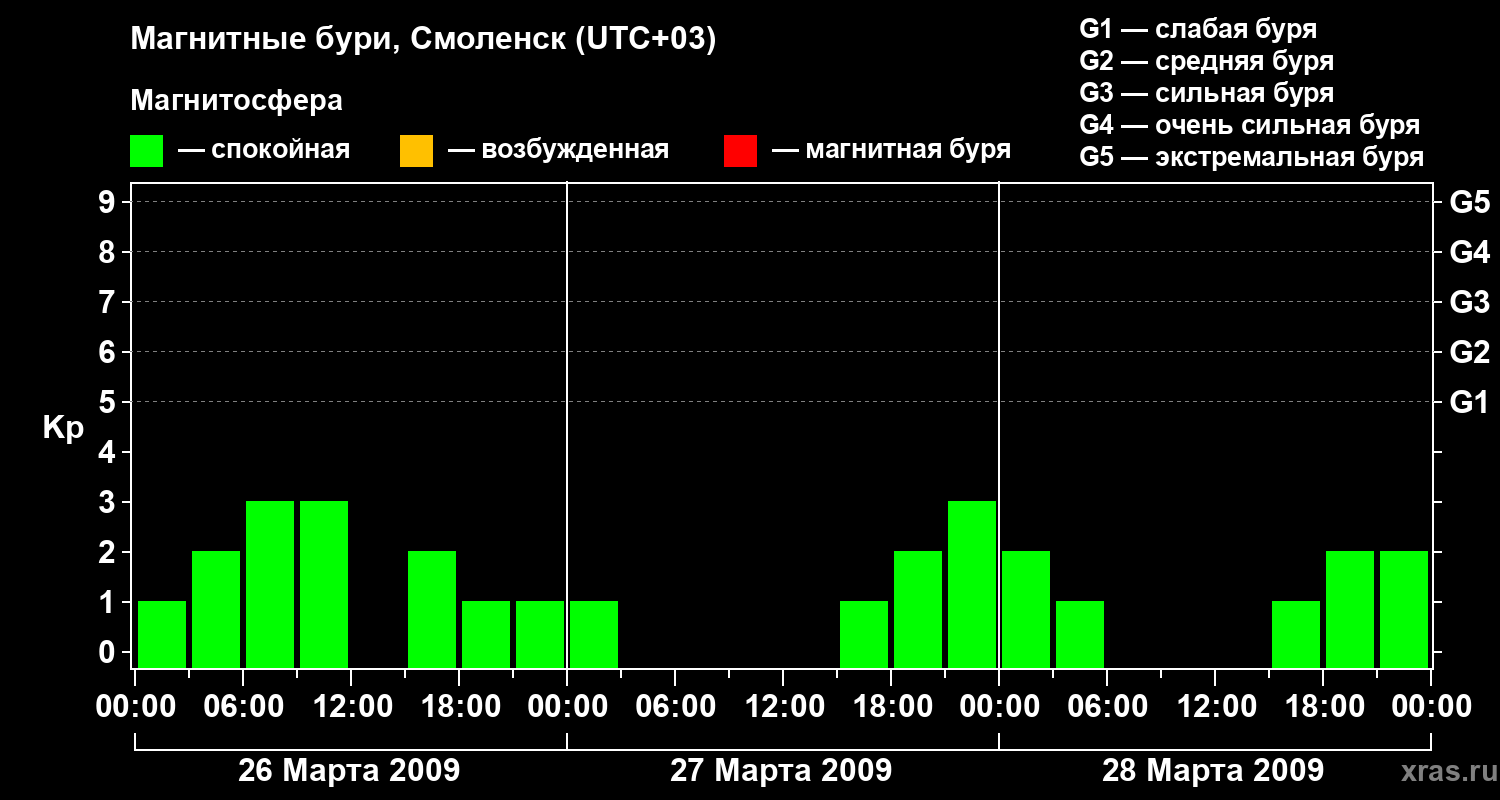Click the '18:00' time label under 27 Марта
This screenshot has width=1500, height=800.
891,707
